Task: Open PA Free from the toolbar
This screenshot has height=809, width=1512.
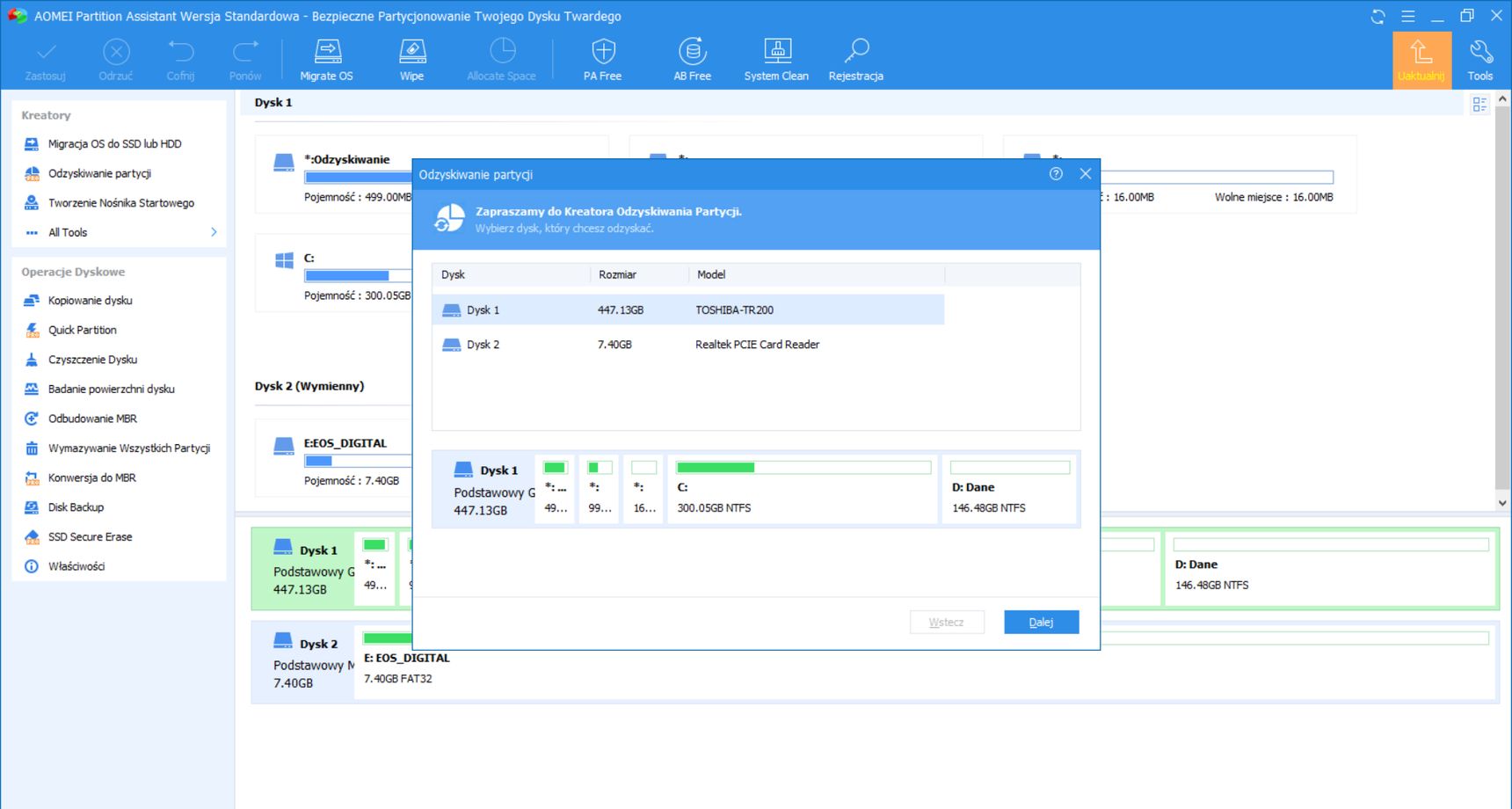Action: click(x=603, y=60)
